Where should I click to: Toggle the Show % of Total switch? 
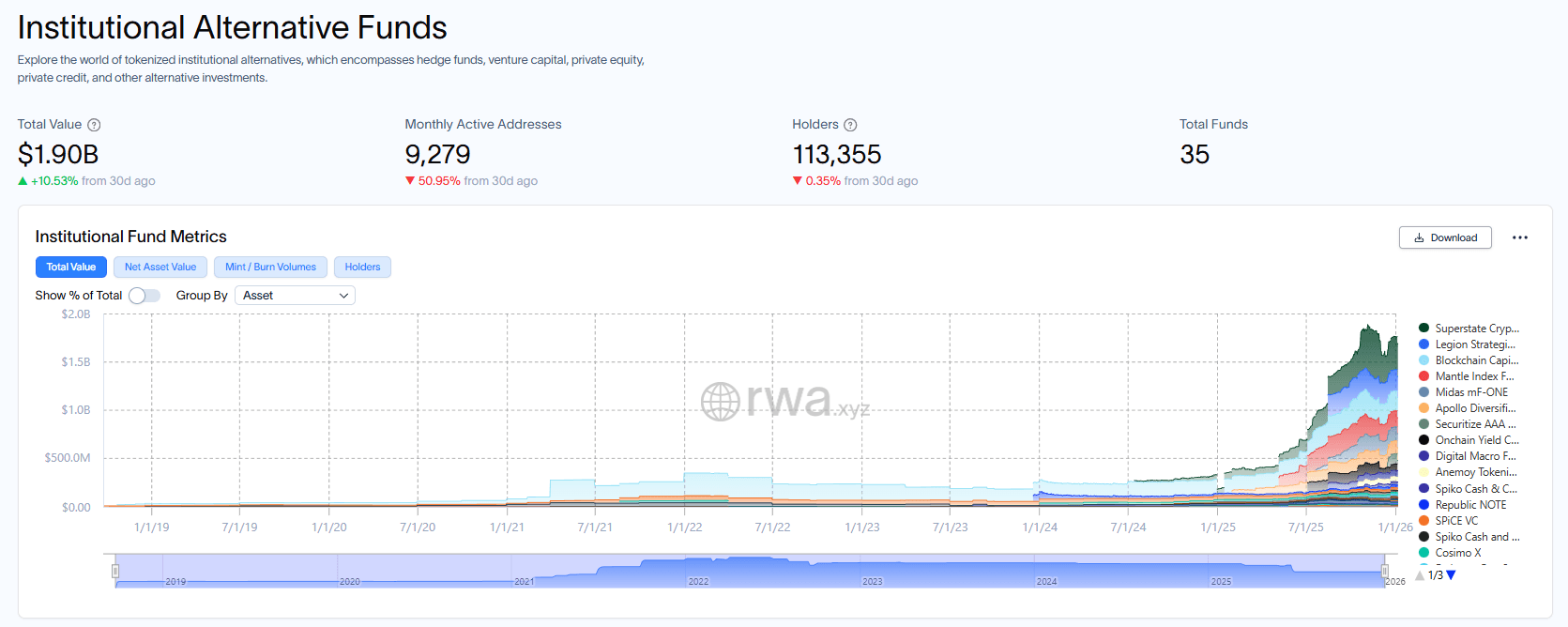(x=144, y=296)
